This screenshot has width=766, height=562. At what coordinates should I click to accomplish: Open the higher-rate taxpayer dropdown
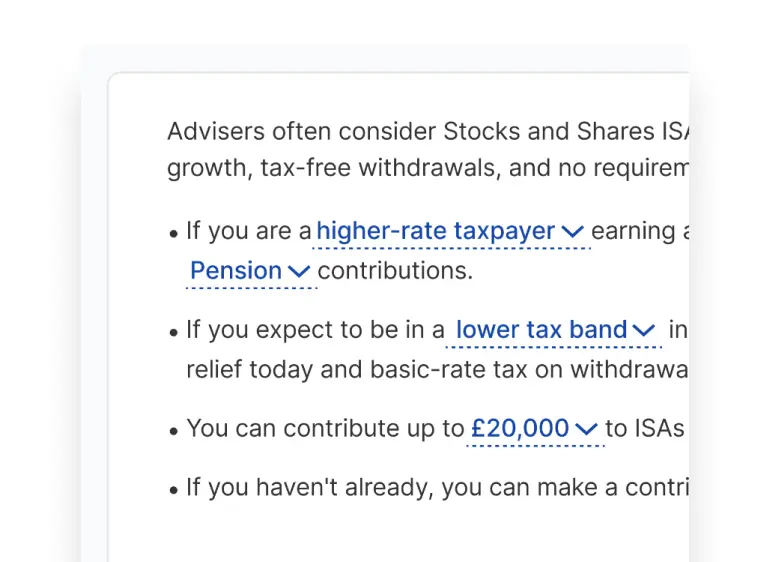(451, 231)
